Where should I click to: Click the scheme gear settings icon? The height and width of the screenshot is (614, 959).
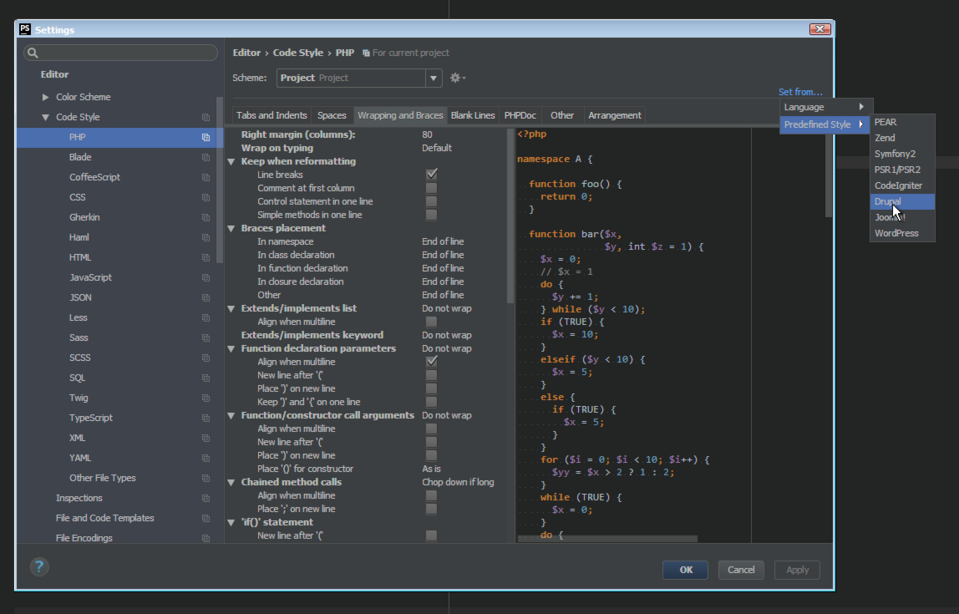point(457,78)
